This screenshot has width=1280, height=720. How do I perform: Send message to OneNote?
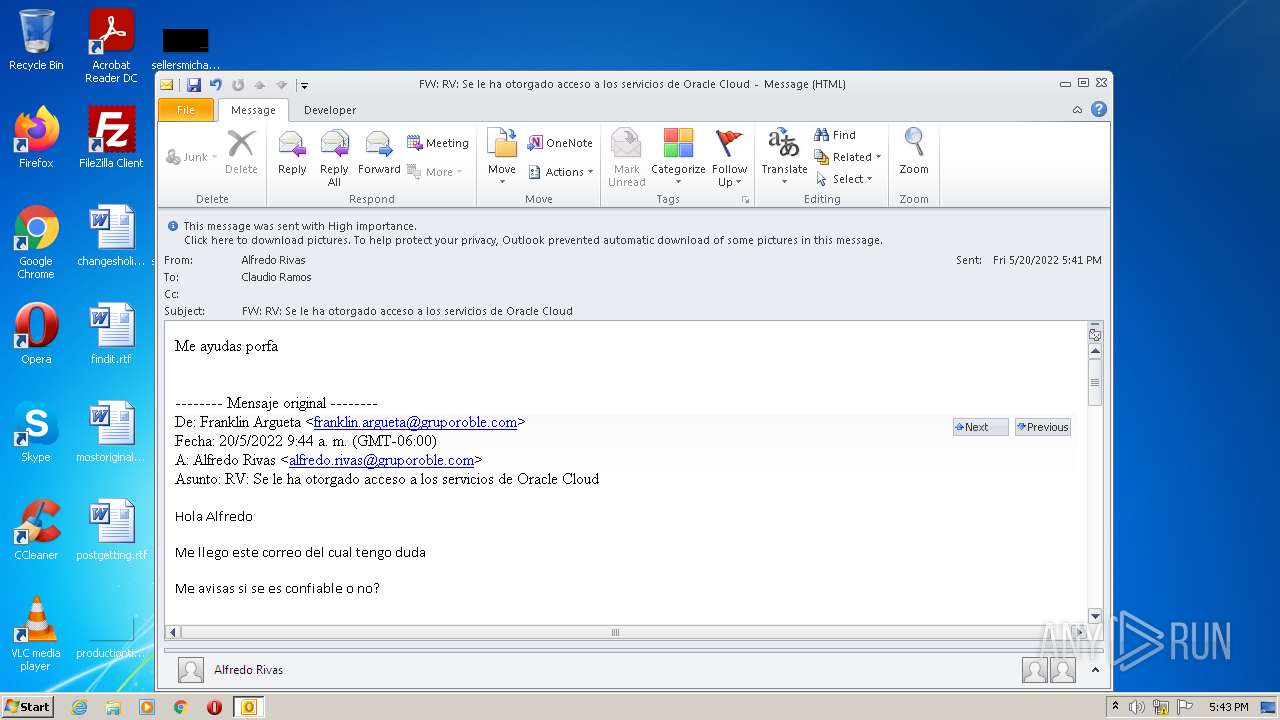[x=560, y=143]
